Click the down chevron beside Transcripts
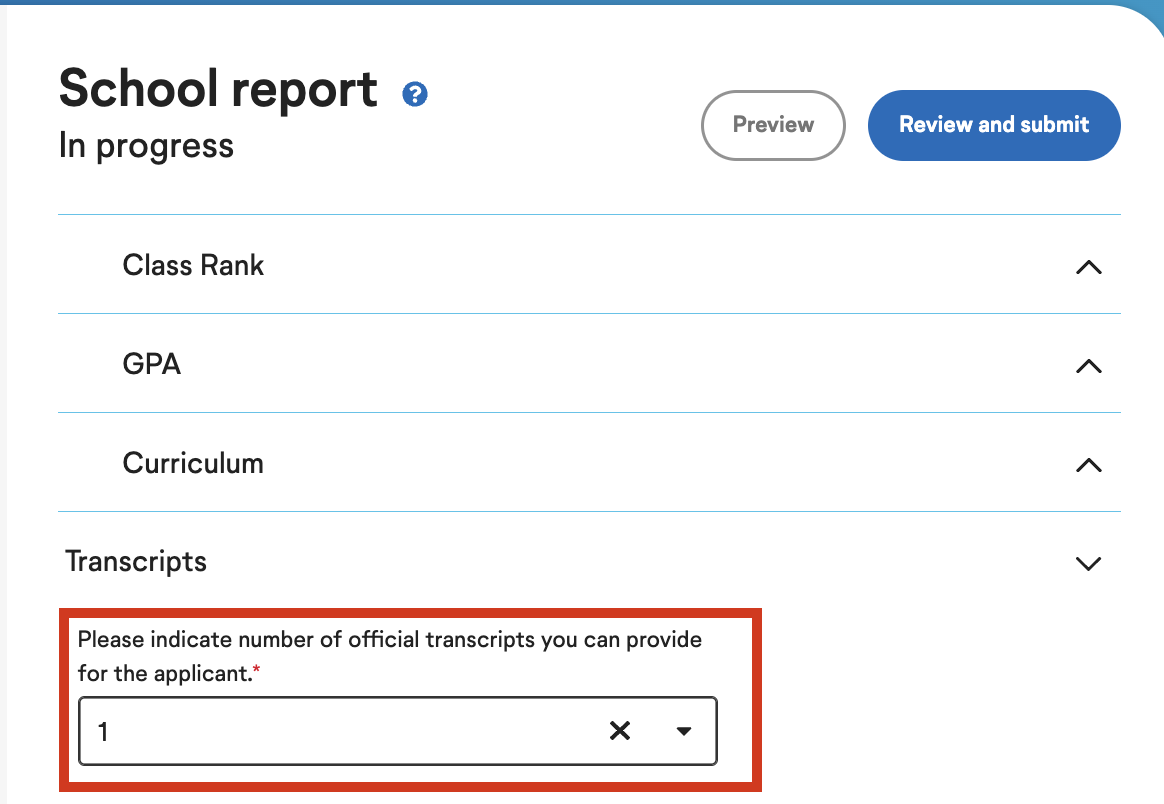The width and height of the screenshot is (1164, 804). pos(1089,563)
